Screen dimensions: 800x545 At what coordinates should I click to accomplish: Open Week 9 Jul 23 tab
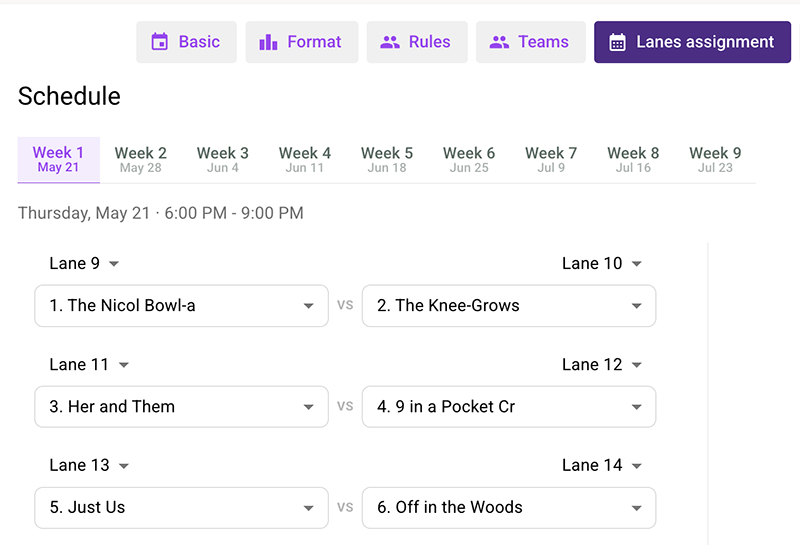tap(715, 159)
